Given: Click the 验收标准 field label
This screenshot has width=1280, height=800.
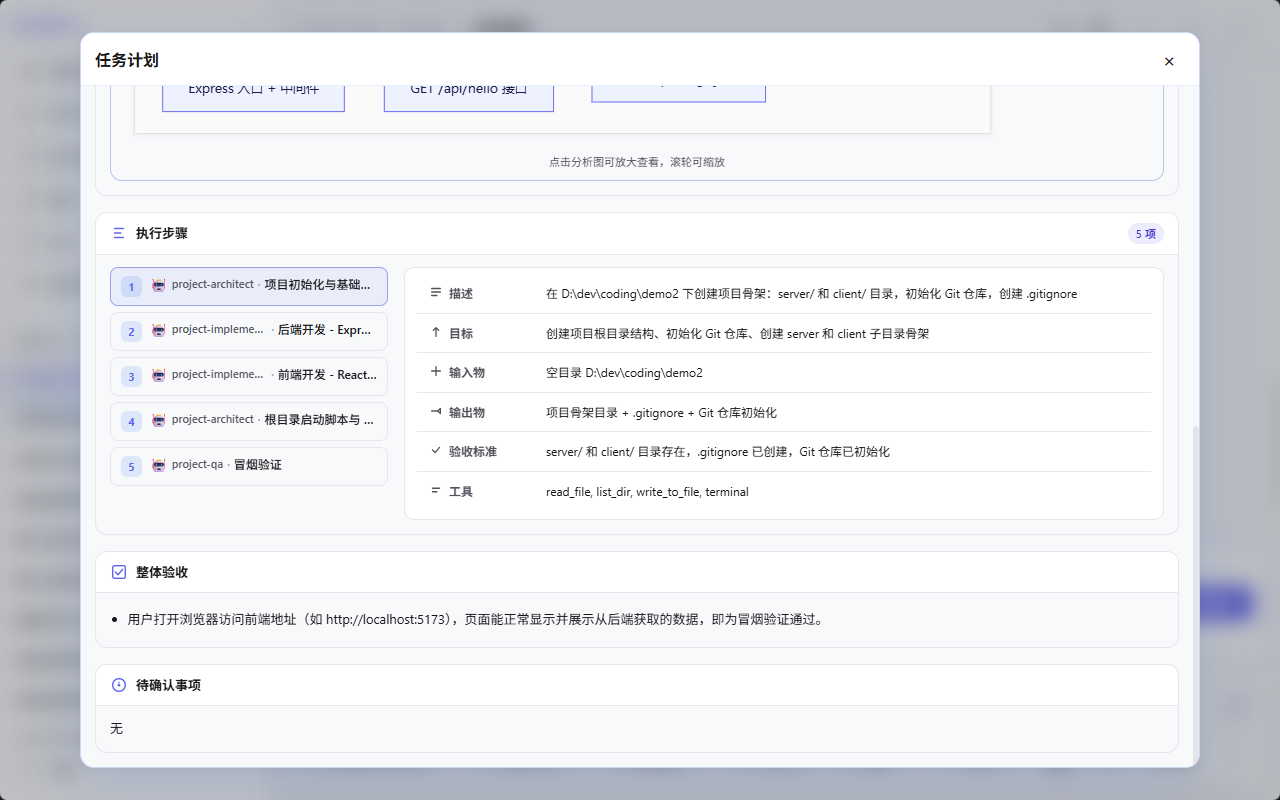Looking at the screenshot, I should click(x=473, y=451).
